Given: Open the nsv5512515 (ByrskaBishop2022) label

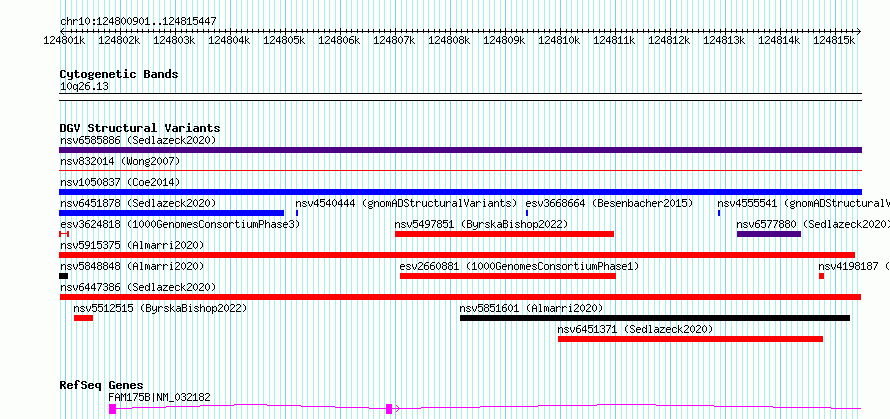Looking at the screenshot, I should tap(160, 308).
